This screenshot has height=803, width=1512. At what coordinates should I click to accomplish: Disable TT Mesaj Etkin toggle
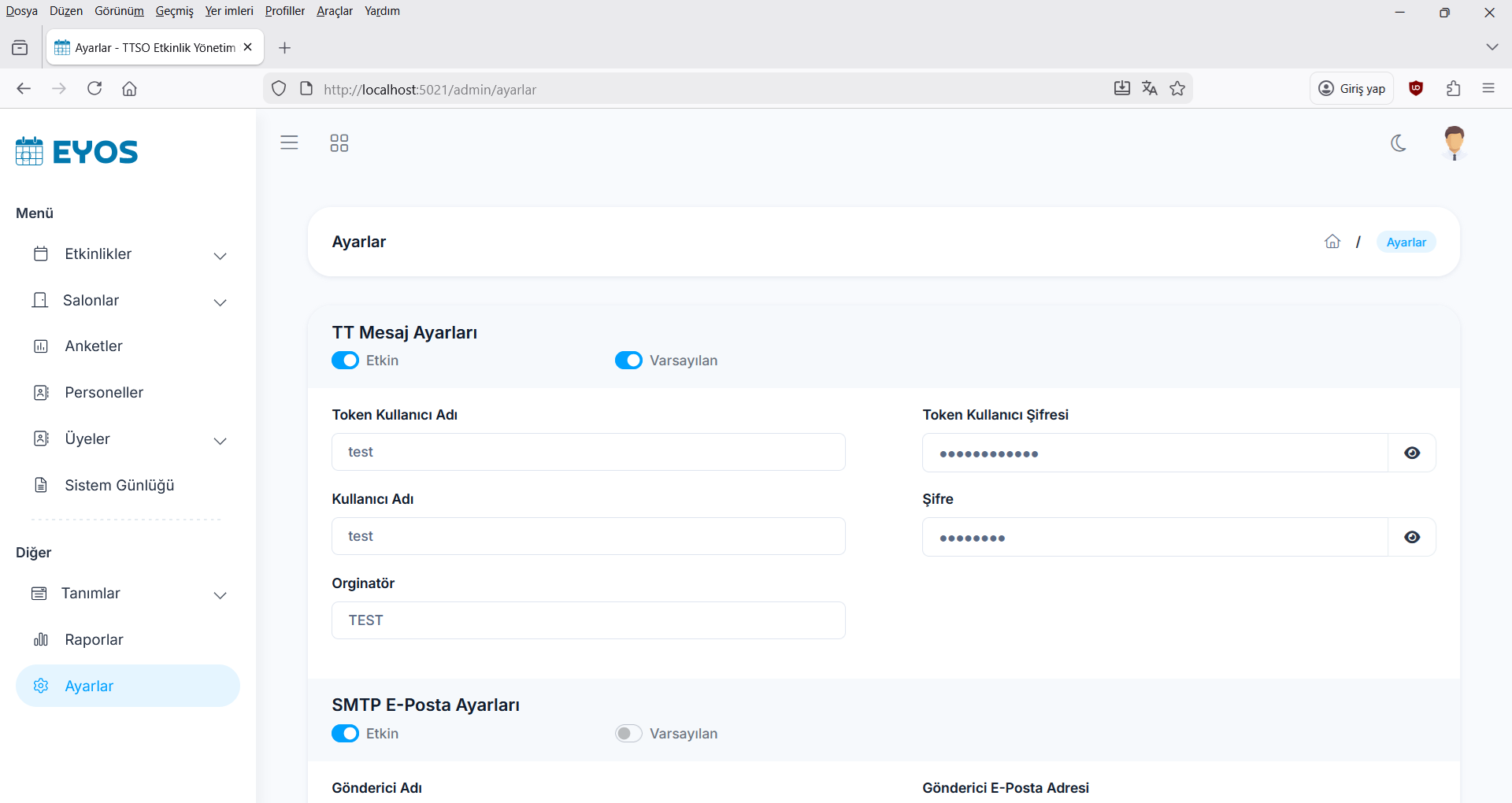pos(345,361)
